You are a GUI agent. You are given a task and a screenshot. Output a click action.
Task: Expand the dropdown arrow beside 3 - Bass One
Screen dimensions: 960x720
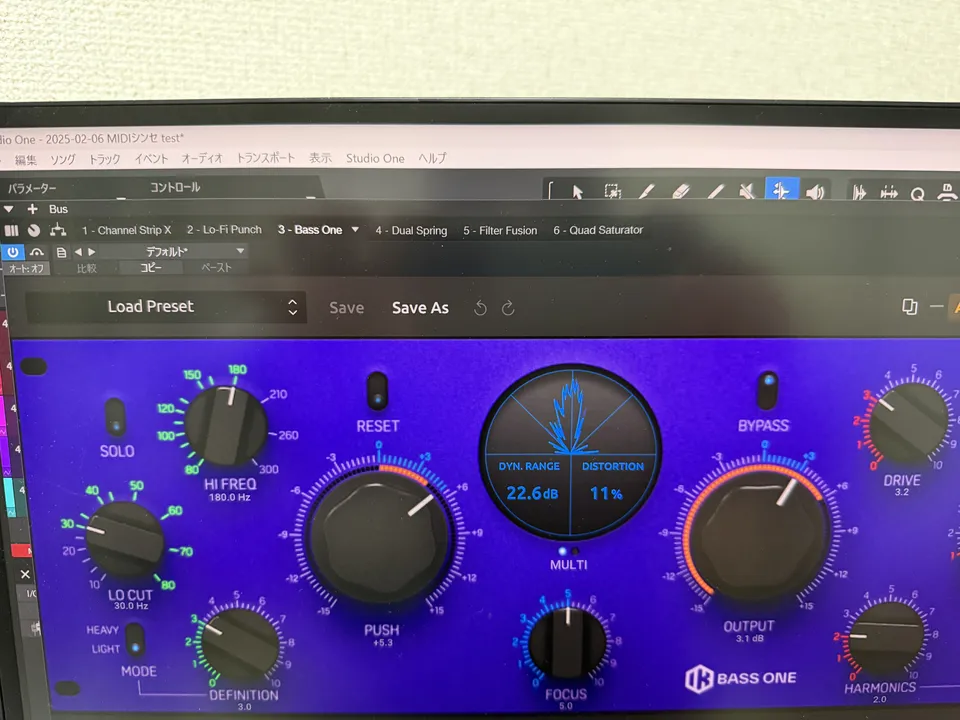(x=355, y=230)
